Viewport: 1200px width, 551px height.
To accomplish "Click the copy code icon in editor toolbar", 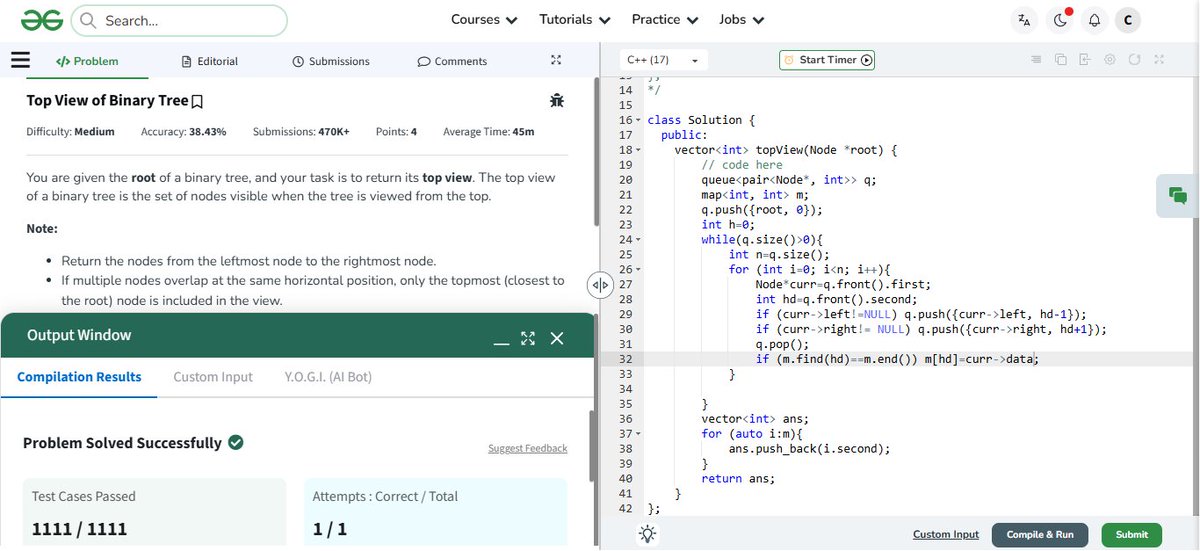I will (1061, 60).
